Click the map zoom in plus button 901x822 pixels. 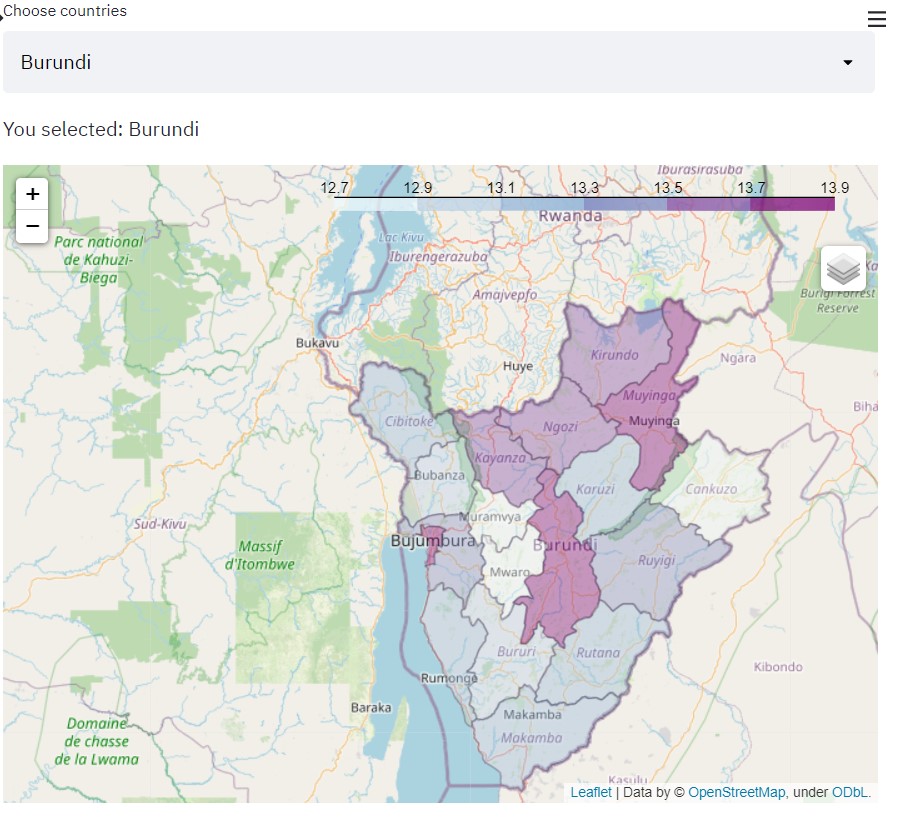(x=32, y=194)
